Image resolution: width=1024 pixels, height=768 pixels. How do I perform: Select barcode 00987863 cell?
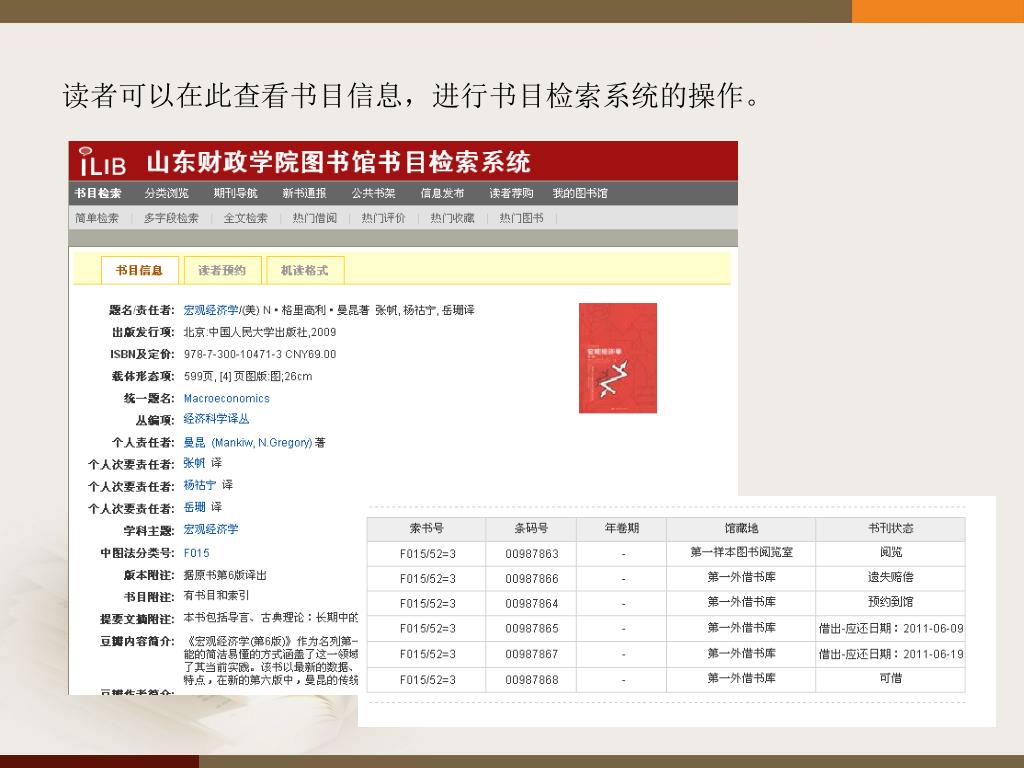tap(532, 554)
